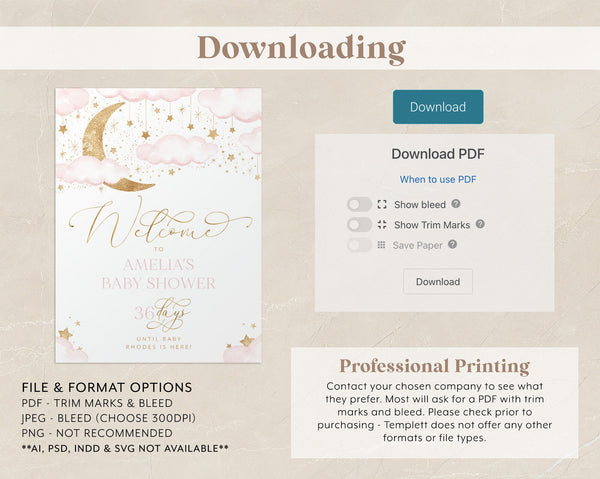Open the When to use PDF link
This screenshot has width=600, height=479.
(x=438, y=180)
